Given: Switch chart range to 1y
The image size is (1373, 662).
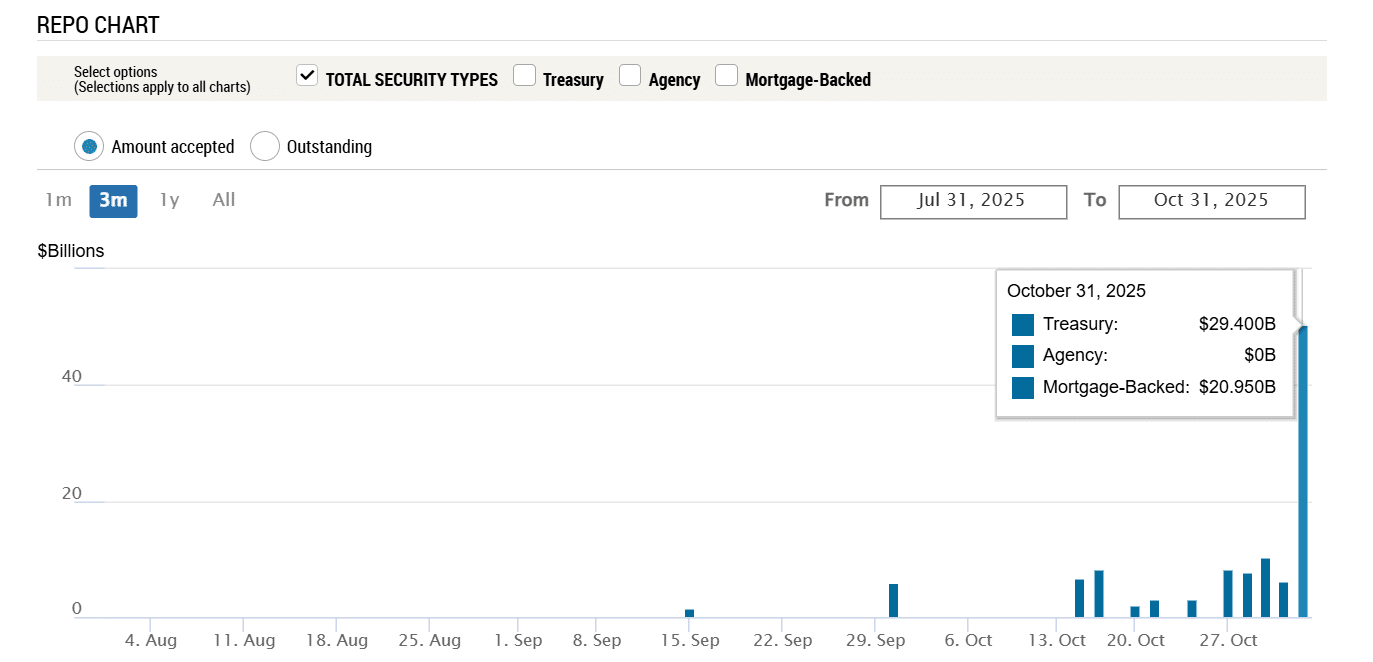Looking at the screenshot, I should [x=169, y=200].
